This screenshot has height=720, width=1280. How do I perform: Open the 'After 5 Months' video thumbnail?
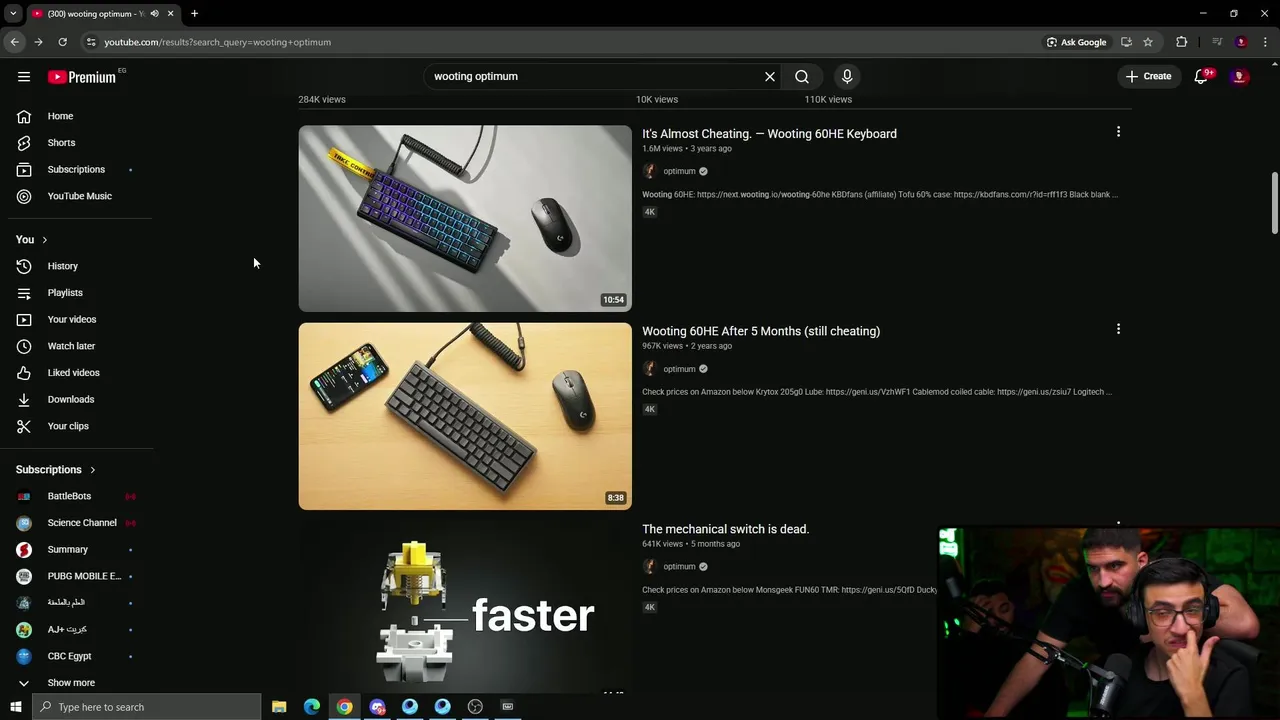click(465, 416)
